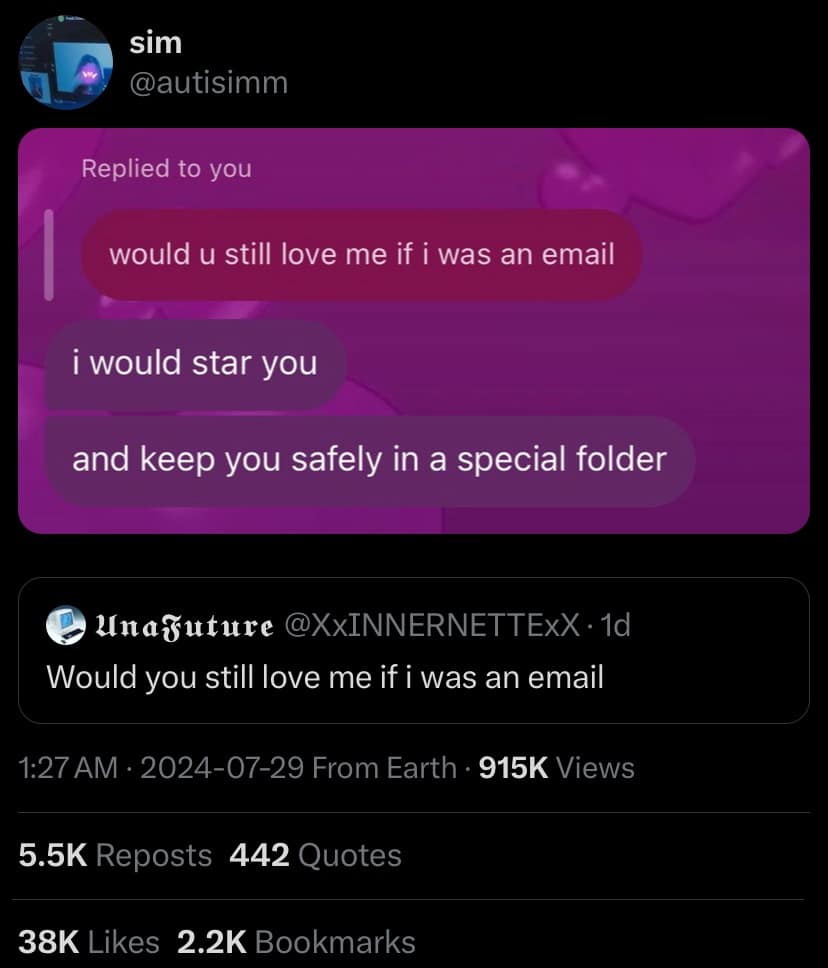This screenshot has width=828, height=968.
Task: Open the @autisimm handle
Action: (x=208, y=82)
